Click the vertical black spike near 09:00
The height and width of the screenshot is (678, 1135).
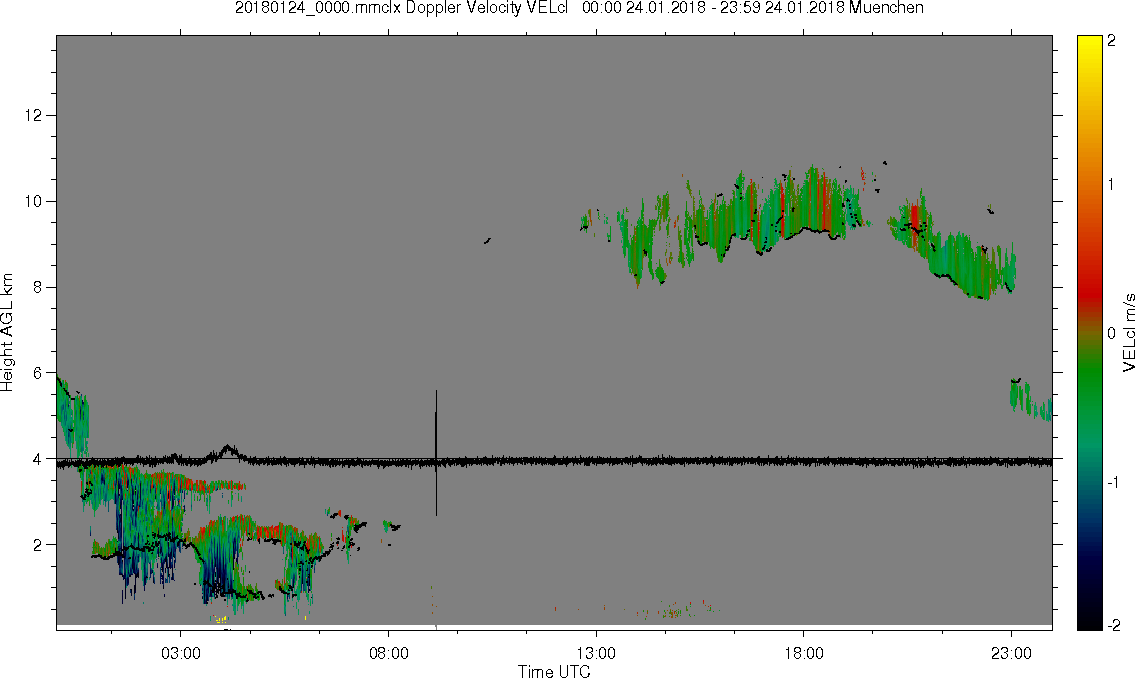[x=436, y=452]
